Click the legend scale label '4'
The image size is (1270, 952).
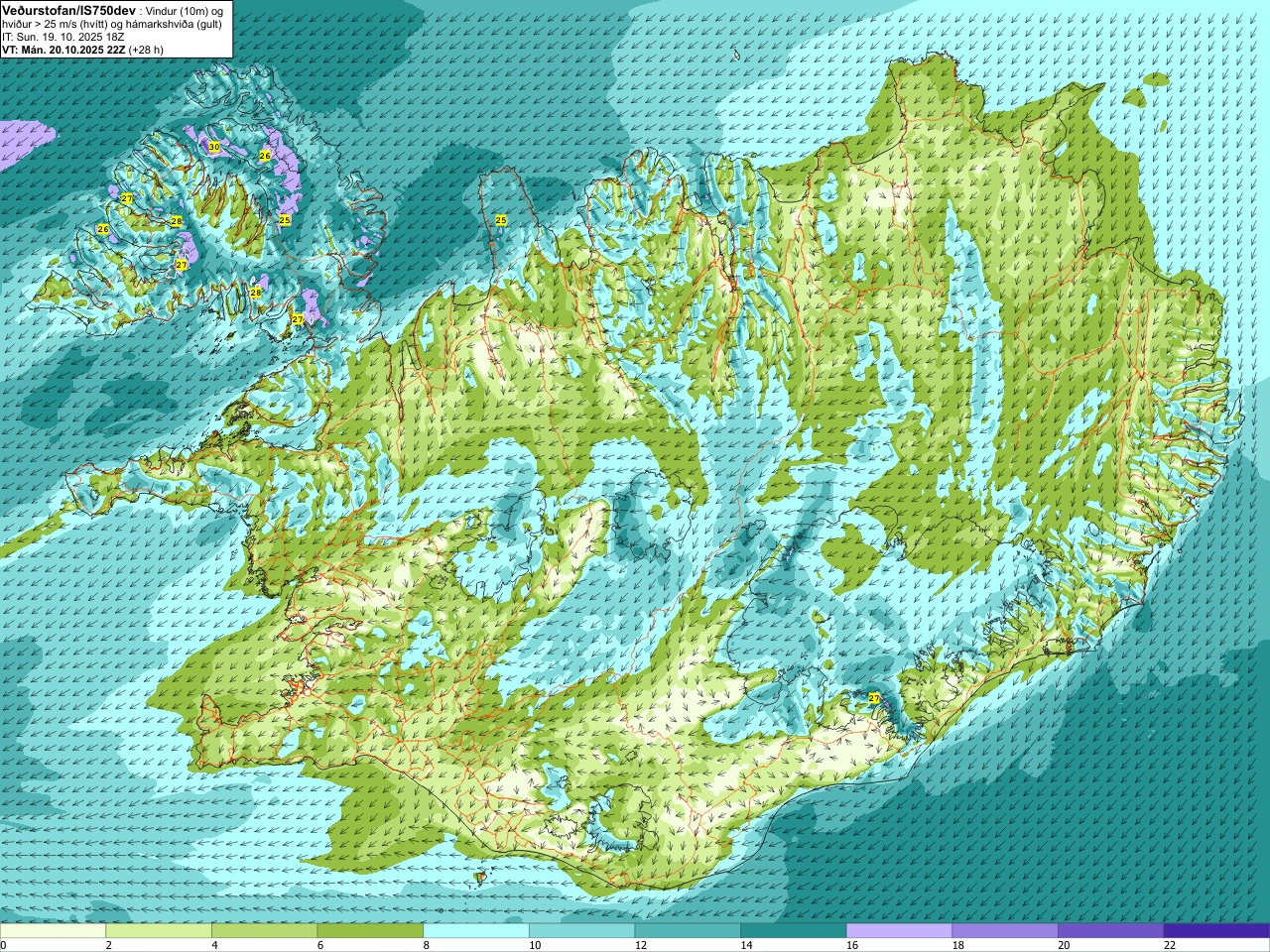click(x=214, y=945)
